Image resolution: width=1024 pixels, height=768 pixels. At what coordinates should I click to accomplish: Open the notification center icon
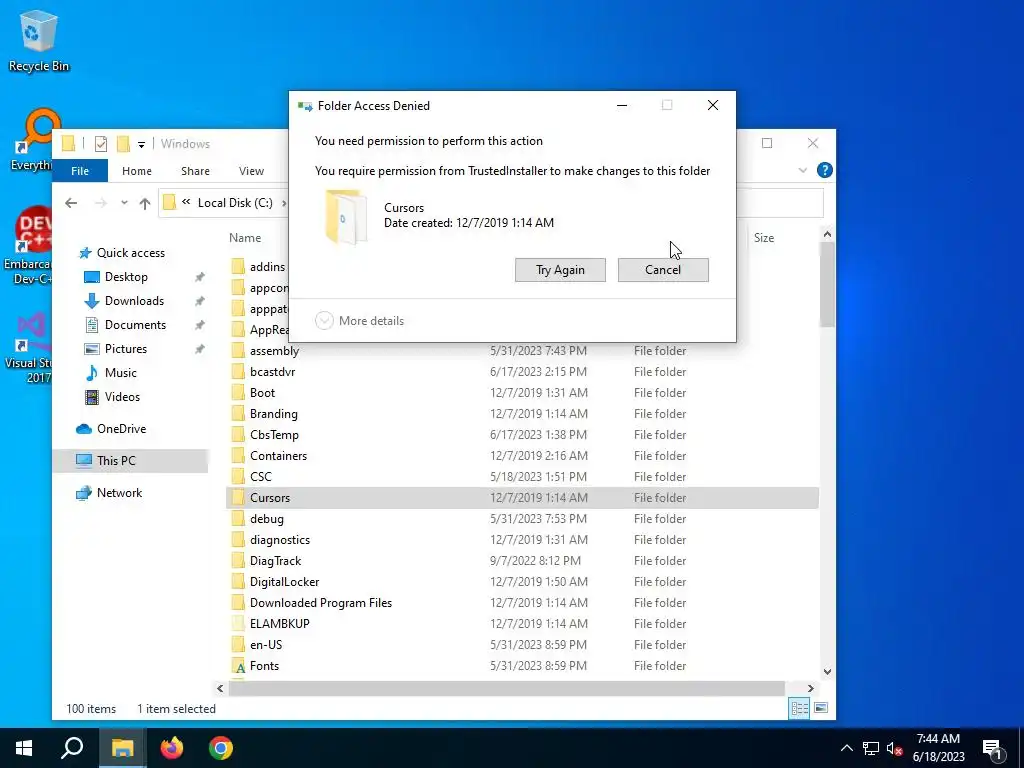(x=993, y=749)
